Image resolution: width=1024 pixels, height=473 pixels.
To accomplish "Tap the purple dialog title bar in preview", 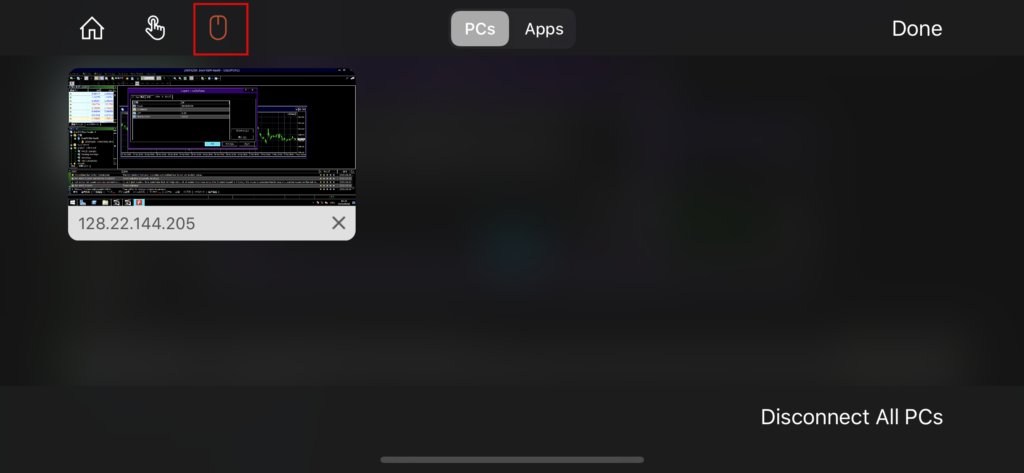I will [190, 90].
